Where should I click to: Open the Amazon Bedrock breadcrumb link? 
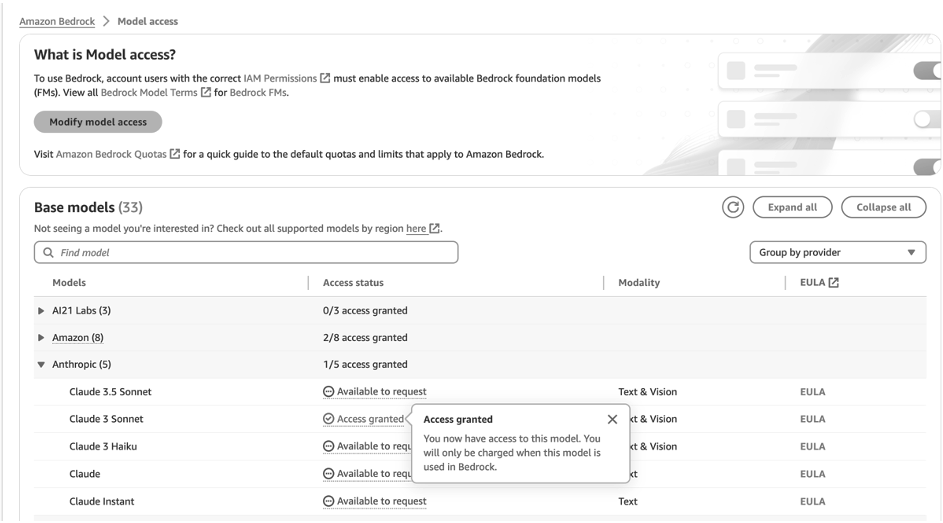point(57,22)
